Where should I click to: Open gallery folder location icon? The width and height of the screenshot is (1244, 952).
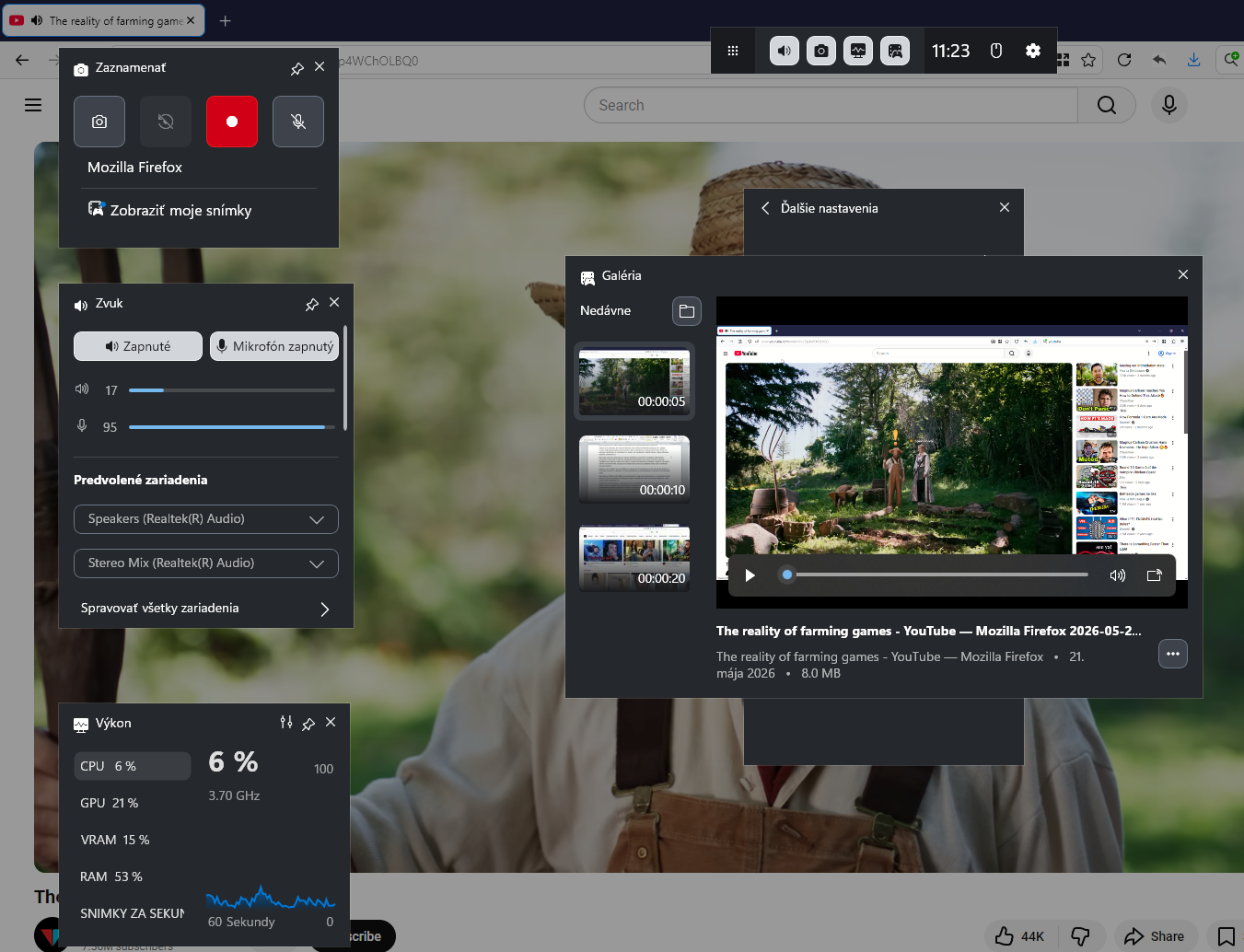coord(687,311)
